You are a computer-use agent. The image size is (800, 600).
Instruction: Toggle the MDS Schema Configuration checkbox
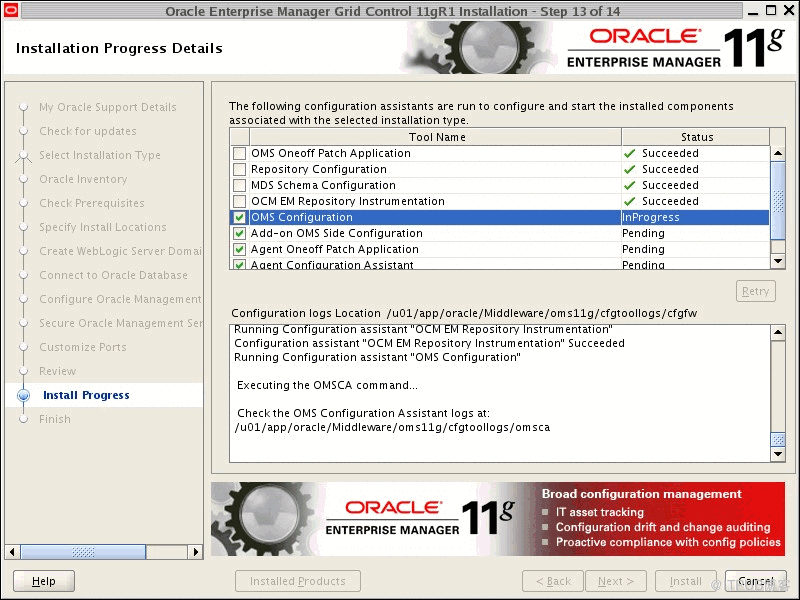click(239, 185)
